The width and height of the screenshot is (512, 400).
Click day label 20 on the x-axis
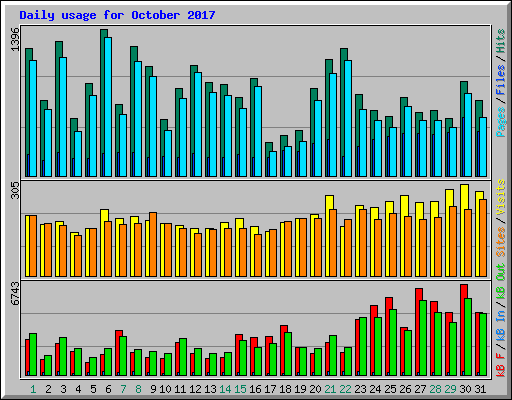tap(315, 389)
